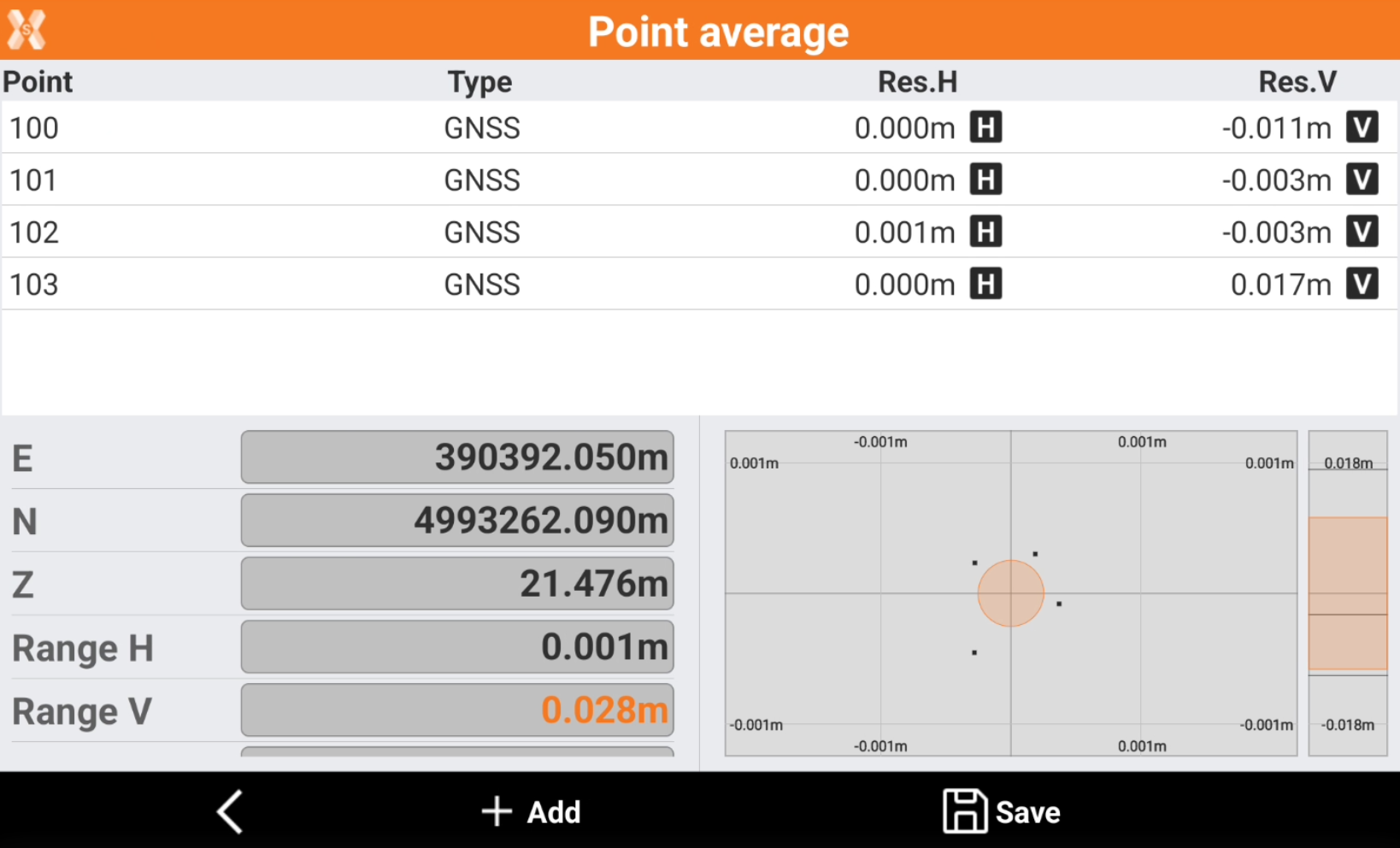Screen dimensions: 1400x848
Task: Toggle horizontal H for point 103
Action: click(985, 285)
